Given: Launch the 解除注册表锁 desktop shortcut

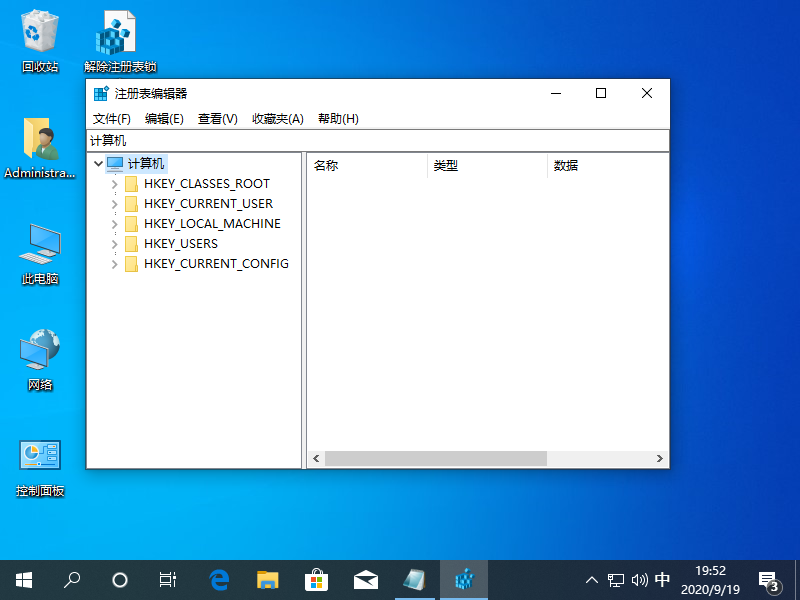Looking at the screenshot, I should point(115,30).
